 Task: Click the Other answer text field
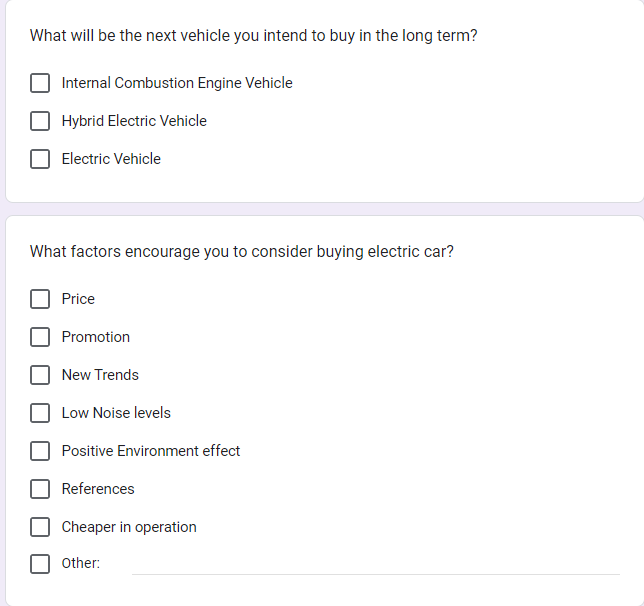pyautogui.click(x=376, y=564)
